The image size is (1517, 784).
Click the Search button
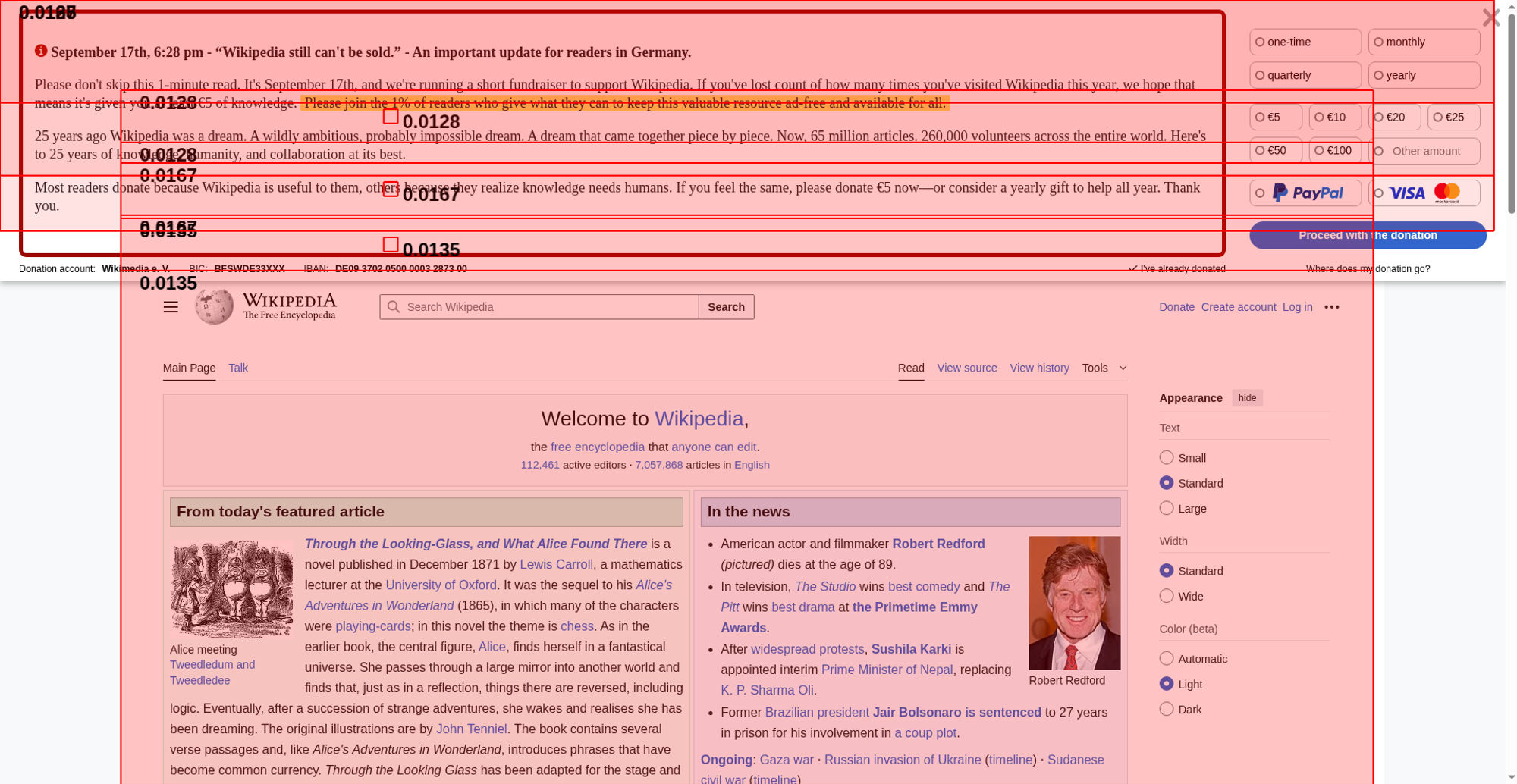[726, 307]
